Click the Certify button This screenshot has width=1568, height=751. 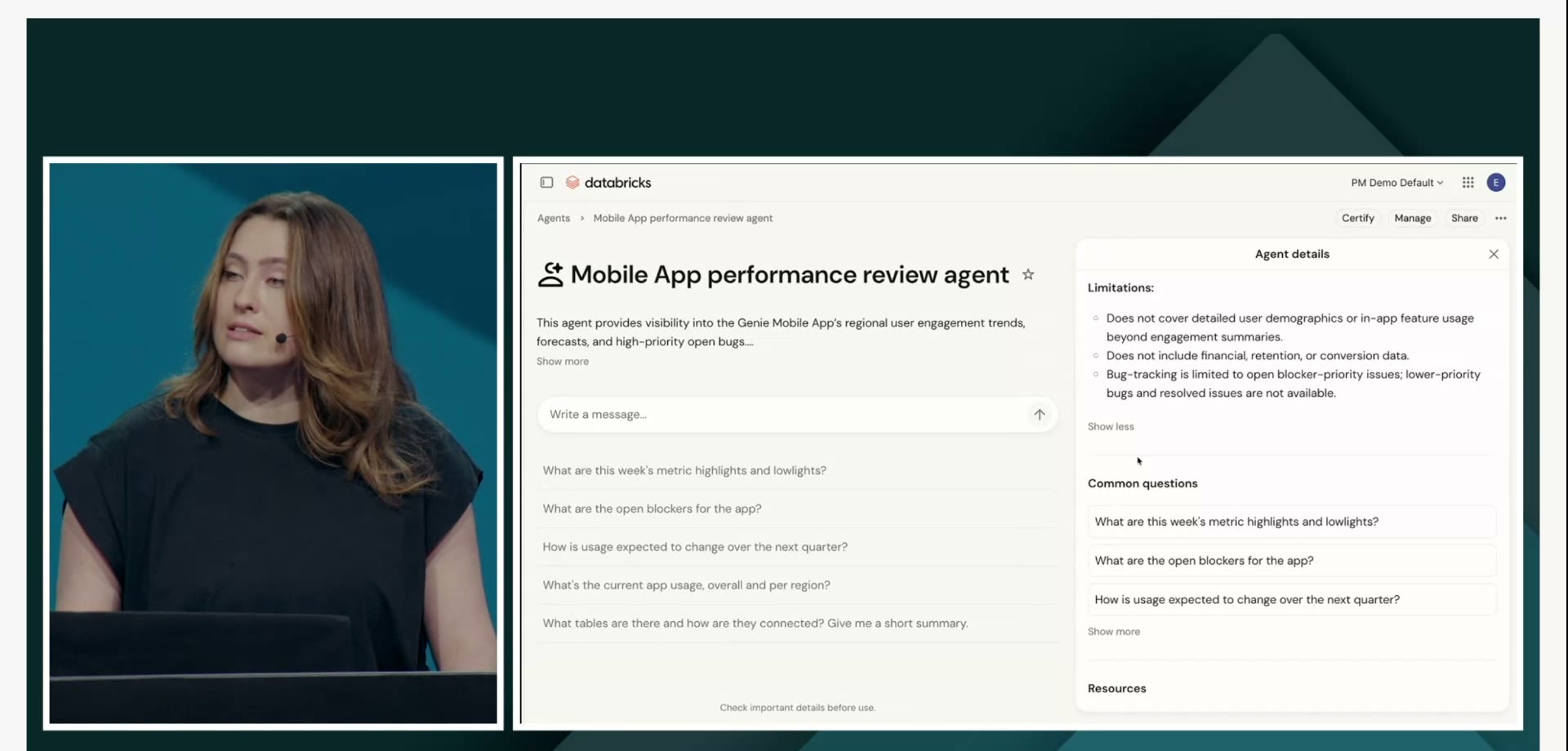click(x=1358, y=218)
